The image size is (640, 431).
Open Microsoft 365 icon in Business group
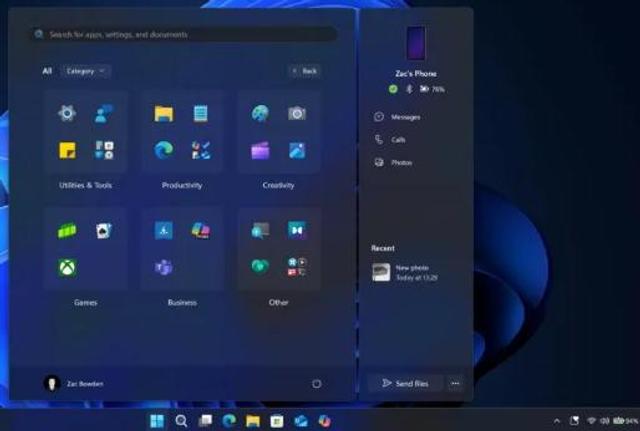click(200, 231)
